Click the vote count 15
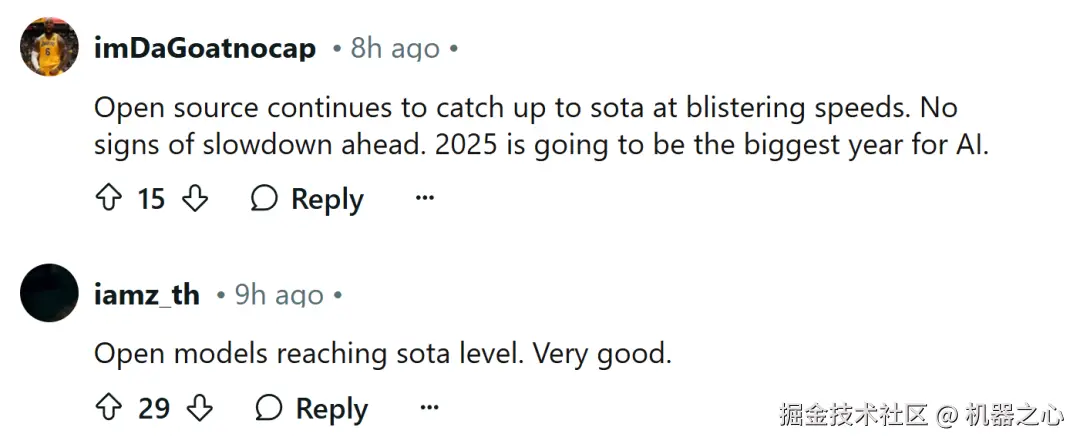The height and width of the screenshot is (444, 1080). (152, 200)
